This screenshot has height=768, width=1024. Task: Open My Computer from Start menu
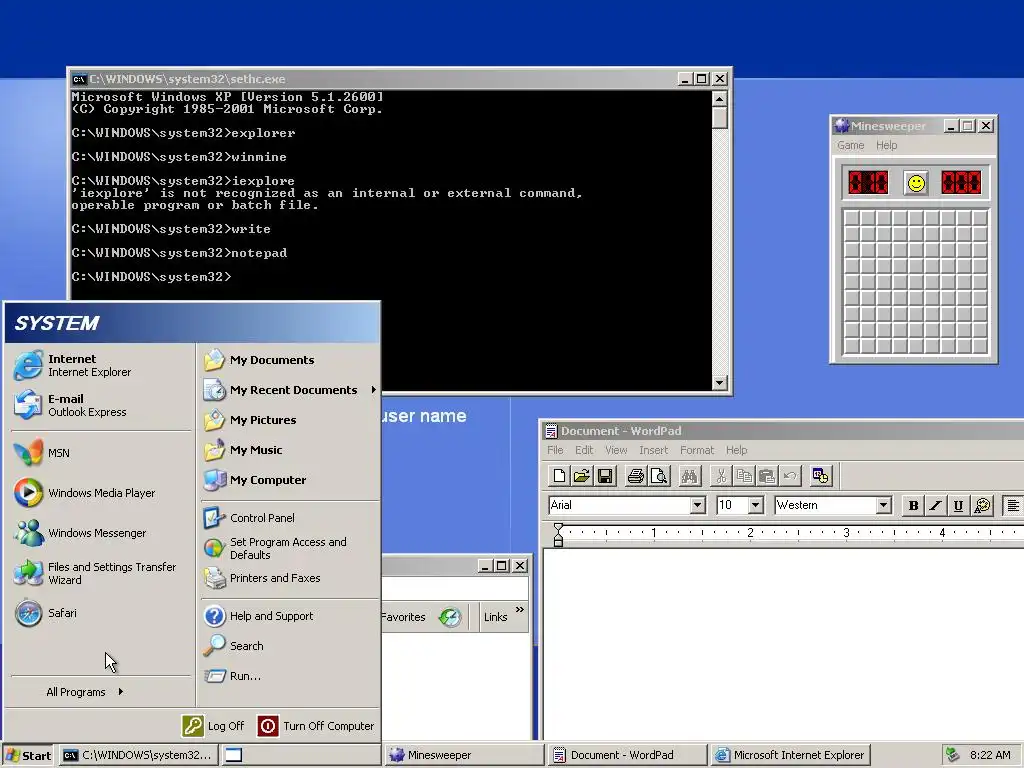[289, 480]
